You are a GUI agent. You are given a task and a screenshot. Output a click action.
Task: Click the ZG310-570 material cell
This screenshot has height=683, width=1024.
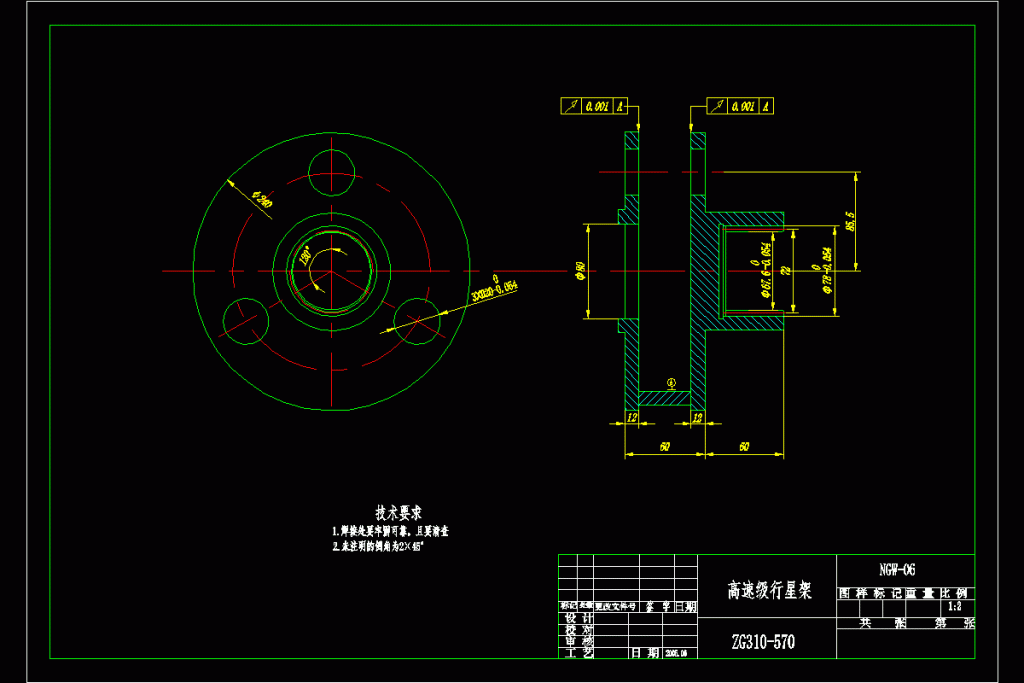click(763, 642)
